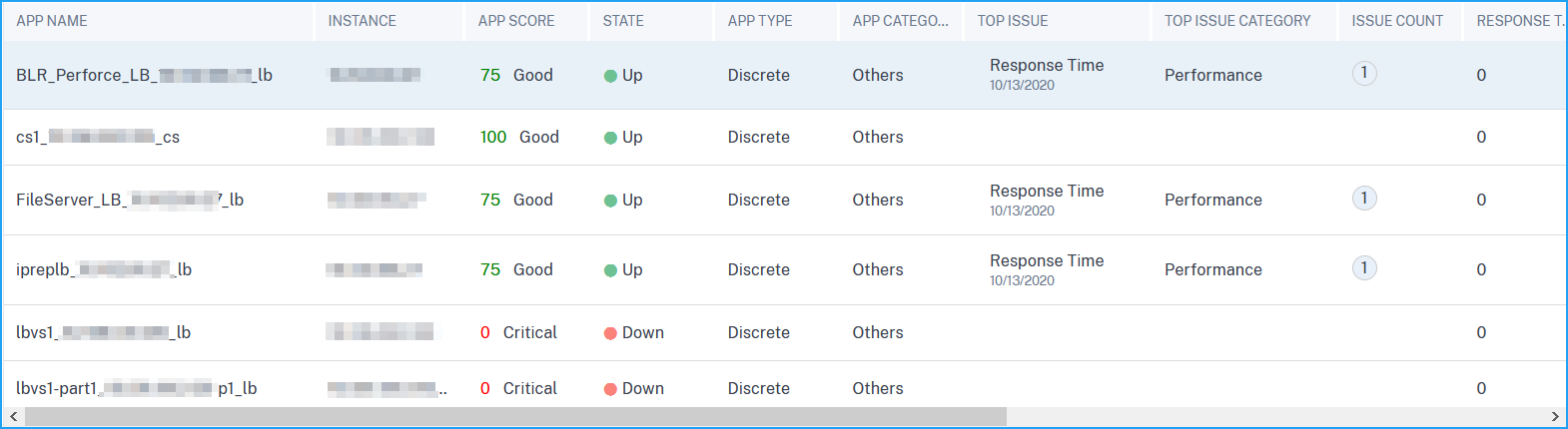
Task: Click the green Up status dot for FileServer_LB
Action: [x=610, y=201]
